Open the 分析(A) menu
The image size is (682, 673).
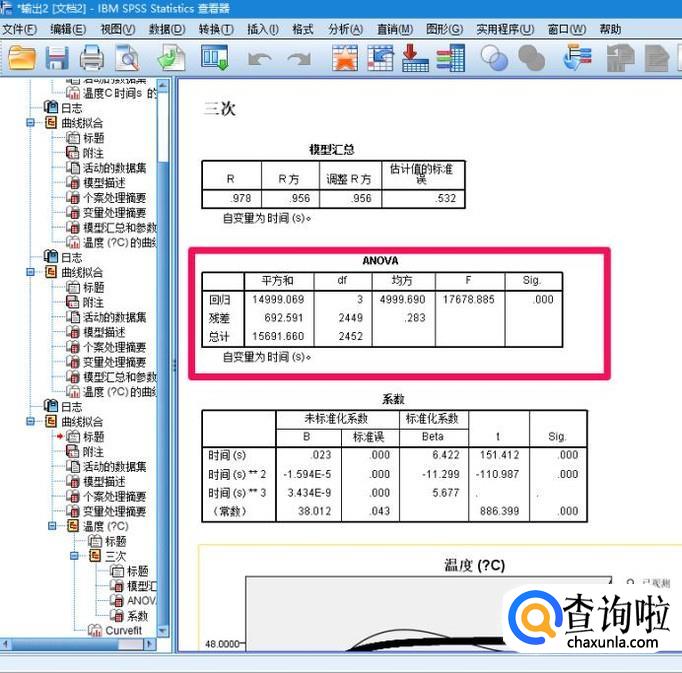coord(346,30)
